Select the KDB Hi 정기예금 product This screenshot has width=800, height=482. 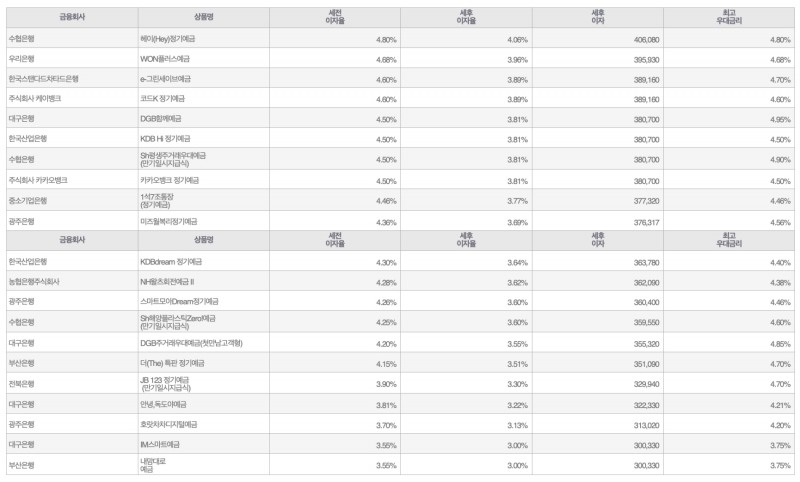164,138
